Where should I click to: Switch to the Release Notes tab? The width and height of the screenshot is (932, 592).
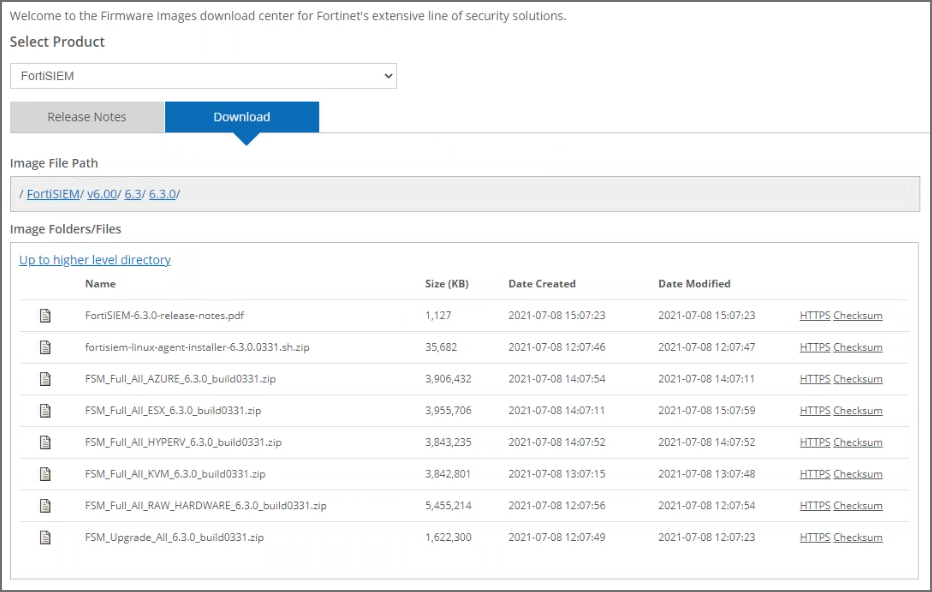(x=87, y=117)
